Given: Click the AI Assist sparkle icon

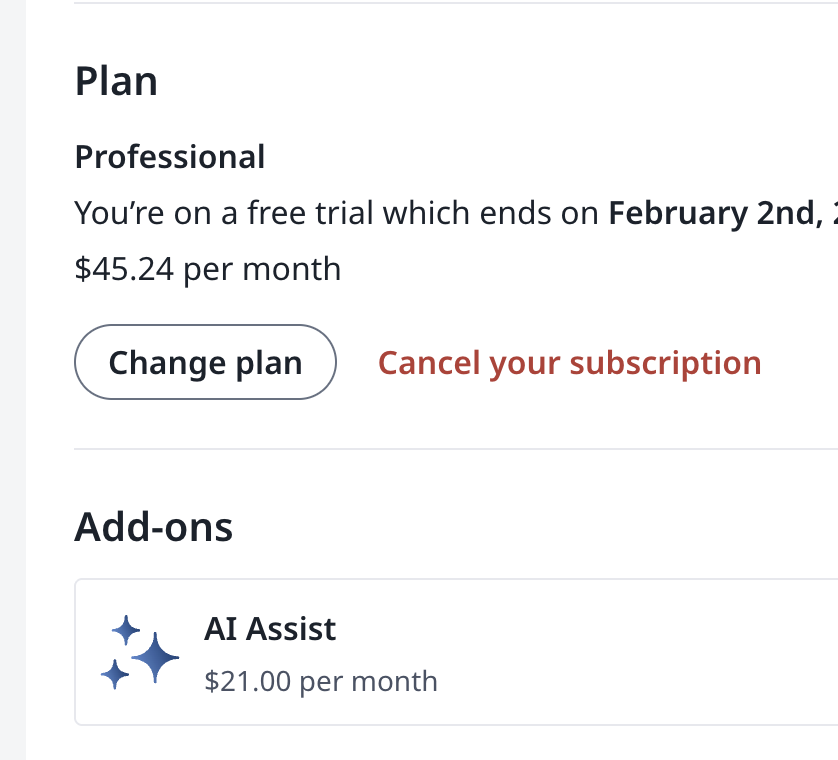Looking at the screenshot, I should click(140, 652).
